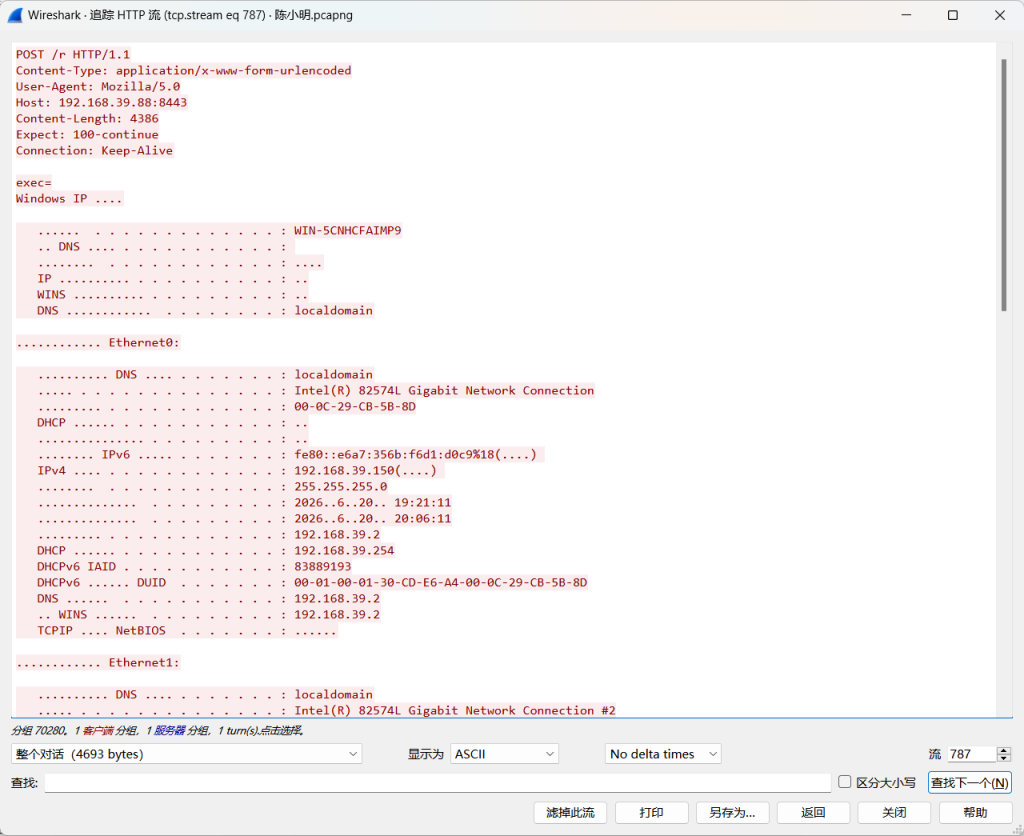Viewport: 1024px width, 836px height.
Task: Click the stream number field showing 787
Action: click(x=971, y=754)
